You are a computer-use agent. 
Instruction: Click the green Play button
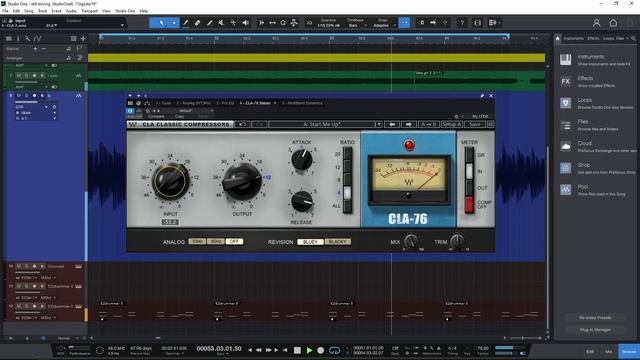click(x=309, y=350)
